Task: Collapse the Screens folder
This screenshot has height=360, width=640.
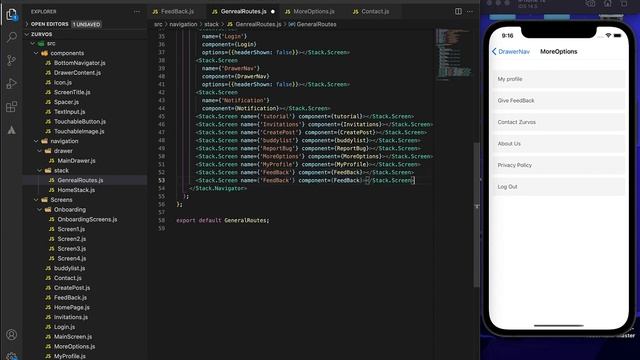Action: 61,200
